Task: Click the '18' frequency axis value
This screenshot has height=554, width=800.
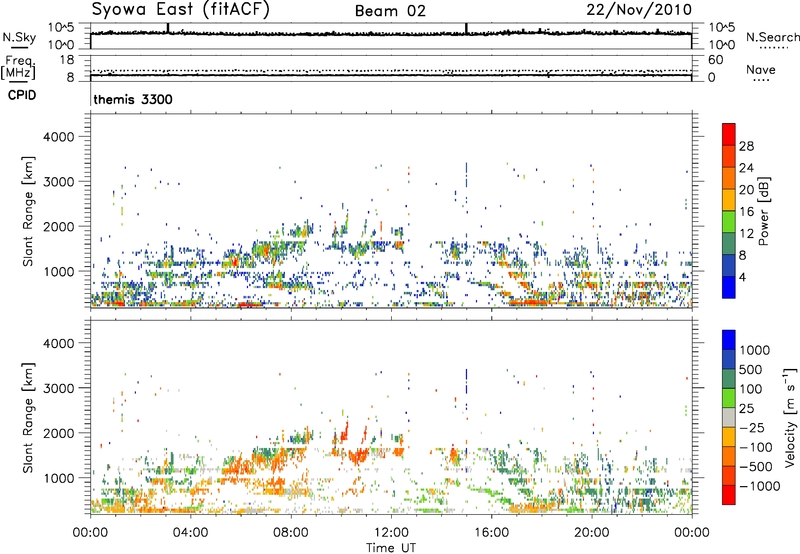Action: click(67, 60)
